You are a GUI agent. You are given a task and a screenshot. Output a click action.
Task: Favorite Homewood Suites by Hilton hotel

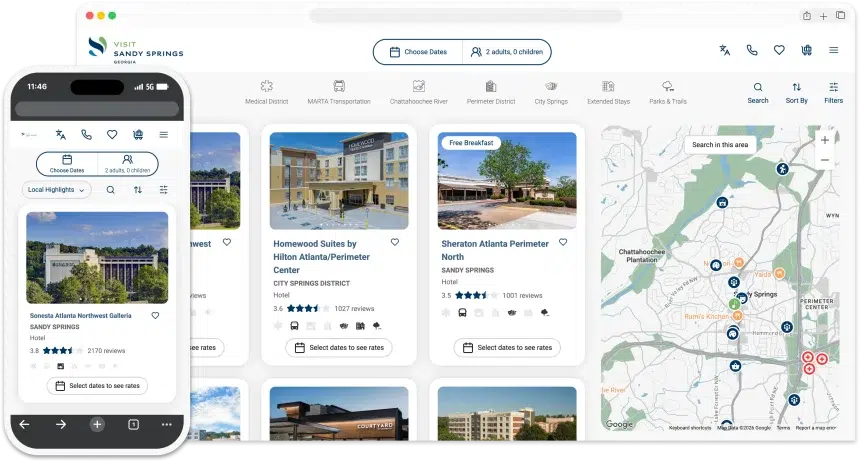point(395,242)
